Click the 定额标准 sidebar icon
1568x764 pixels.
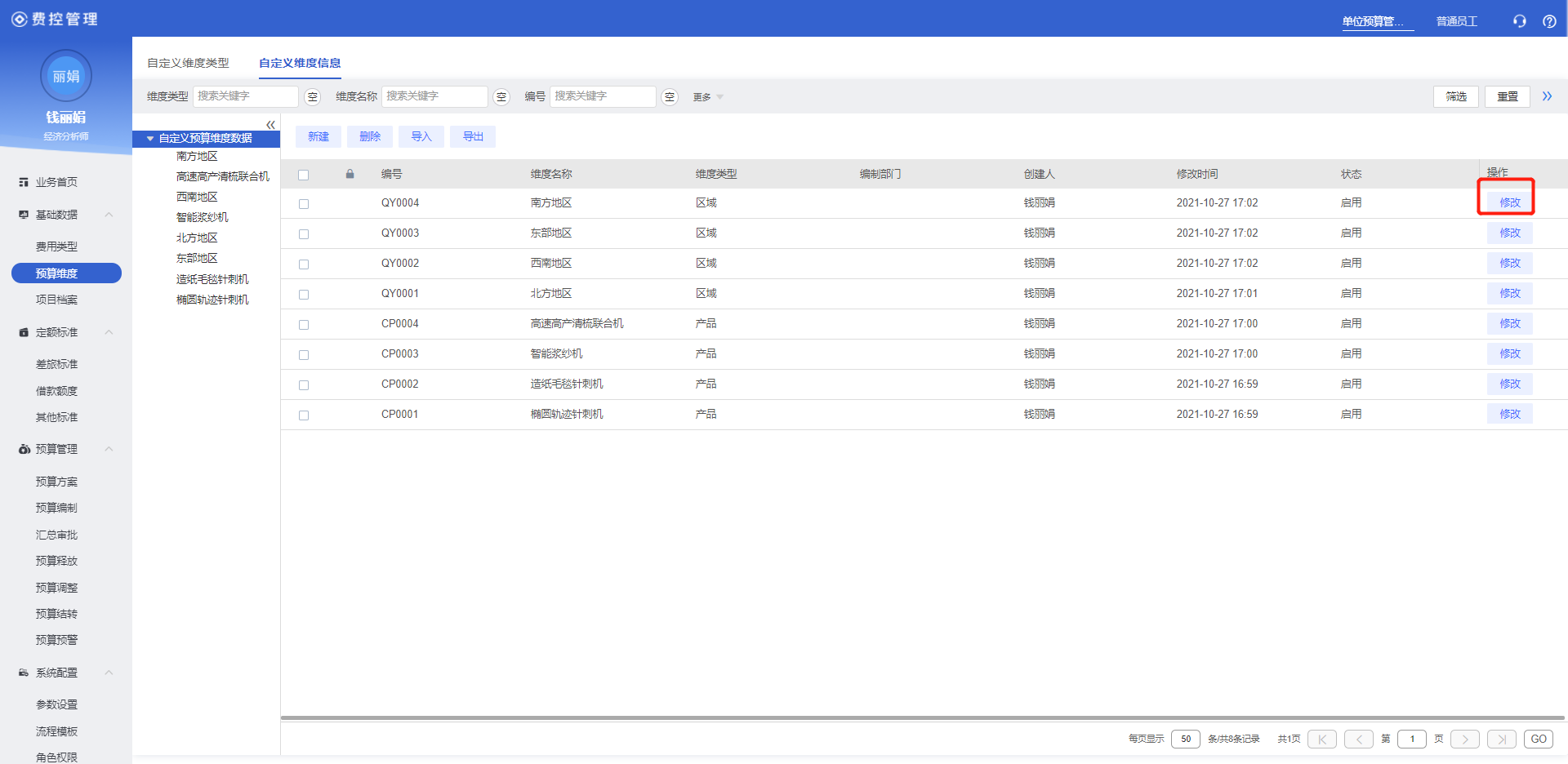(24, 332)
